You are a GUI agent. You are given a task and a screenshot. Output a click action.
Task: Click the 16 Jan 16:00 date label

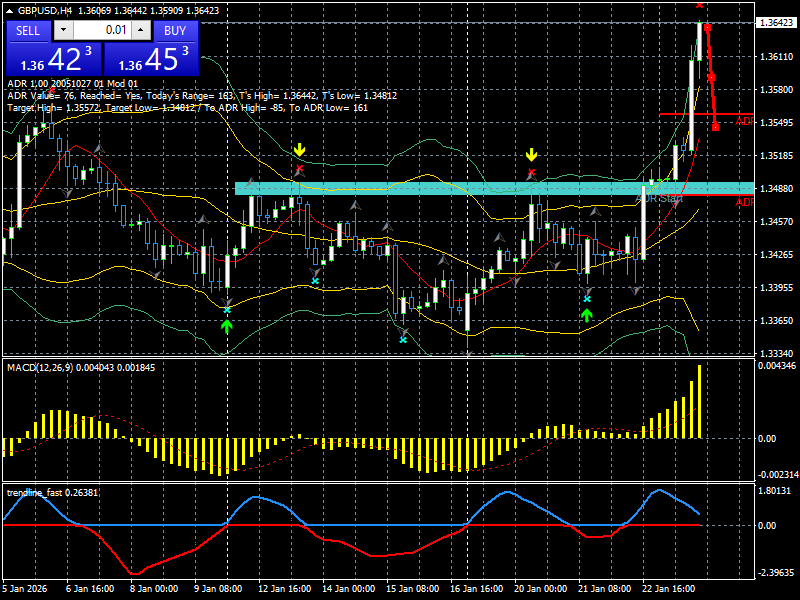point(476,588)
